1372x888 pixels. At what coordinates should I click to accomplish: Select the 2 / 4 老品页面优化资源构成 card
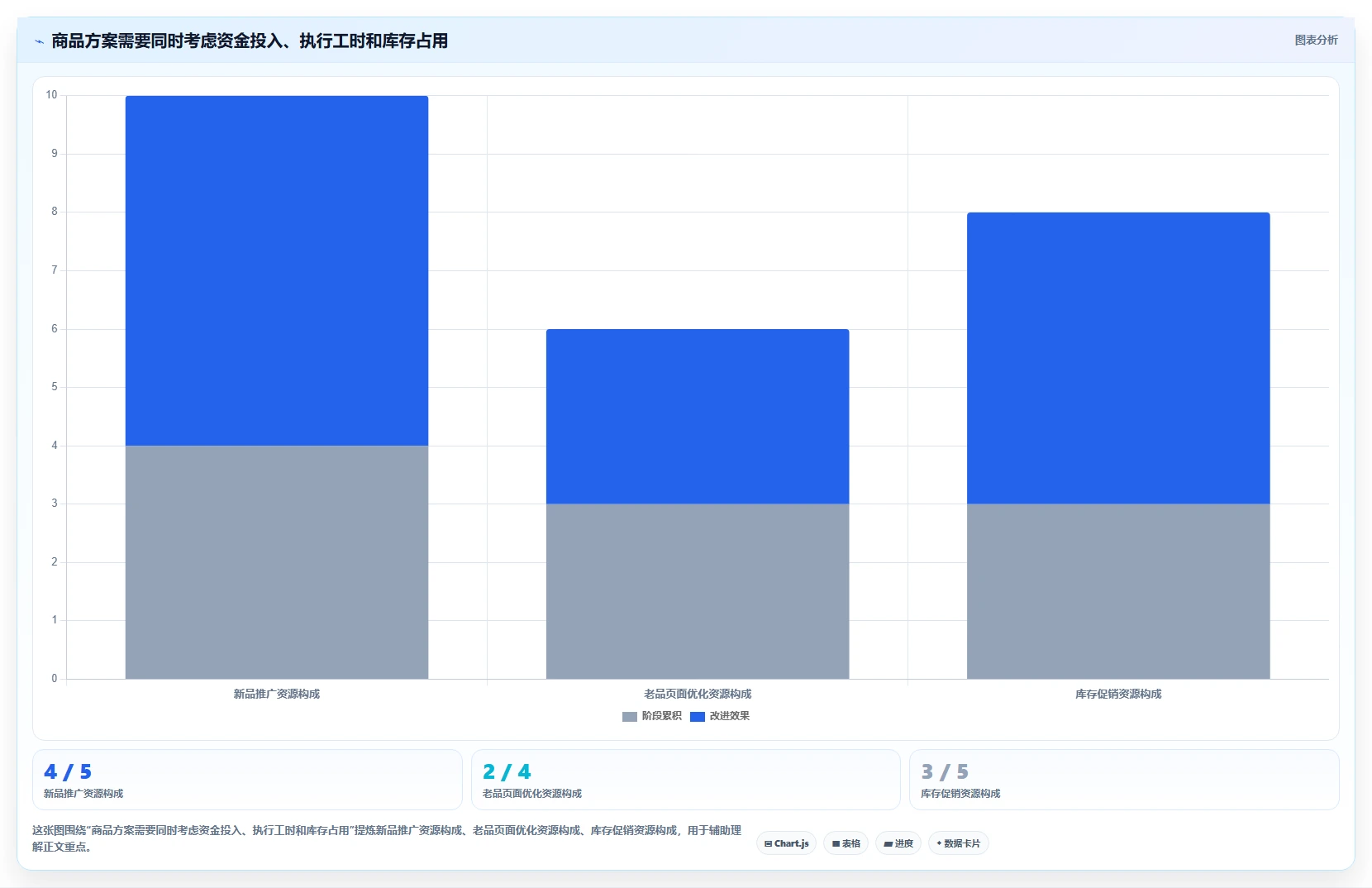pyautogui.click(x=685, y=780)
